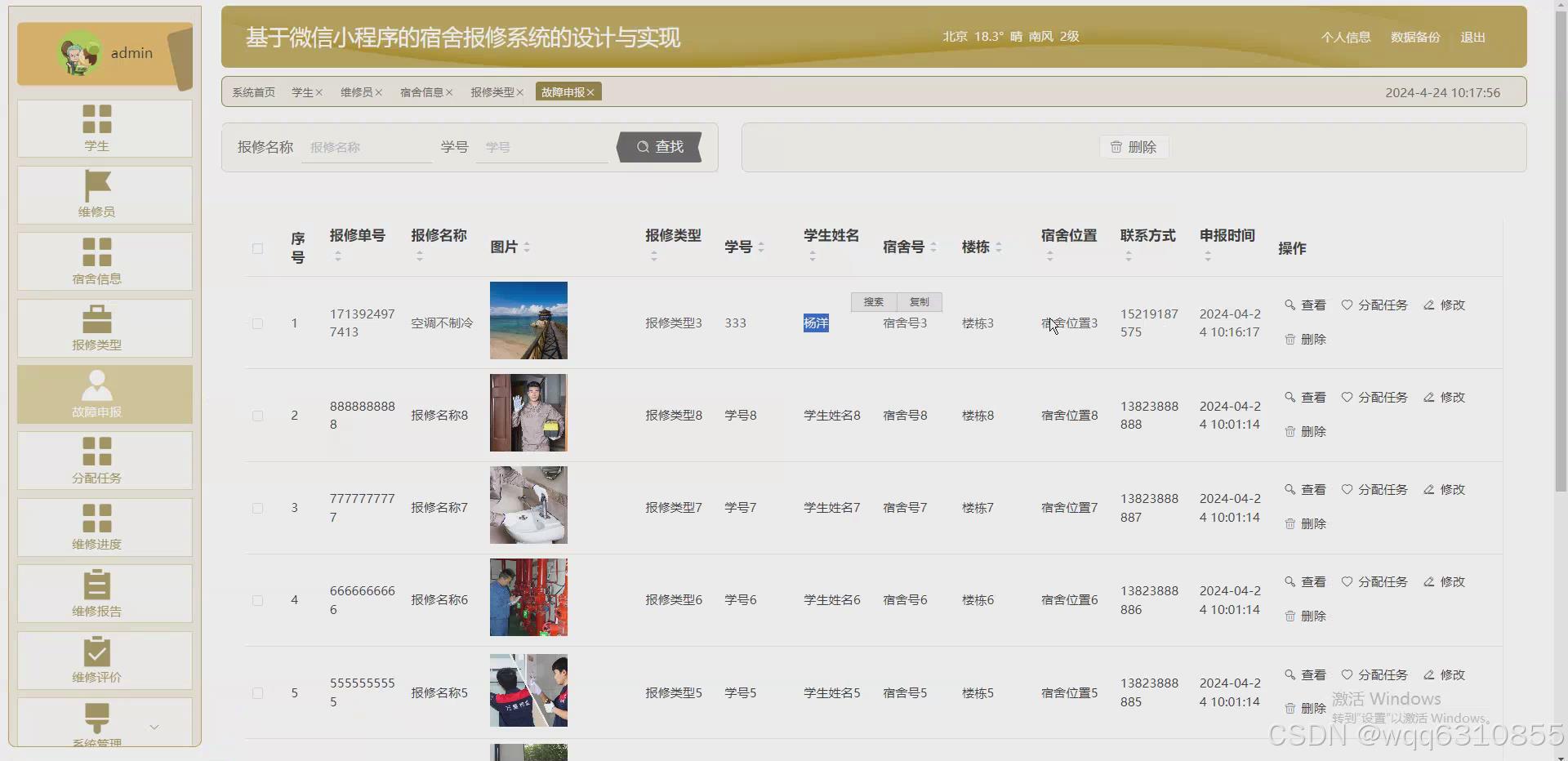Click 删除 for 空调不制冷 row
Screen dimensions: 1568x761
click(1305, 339)
